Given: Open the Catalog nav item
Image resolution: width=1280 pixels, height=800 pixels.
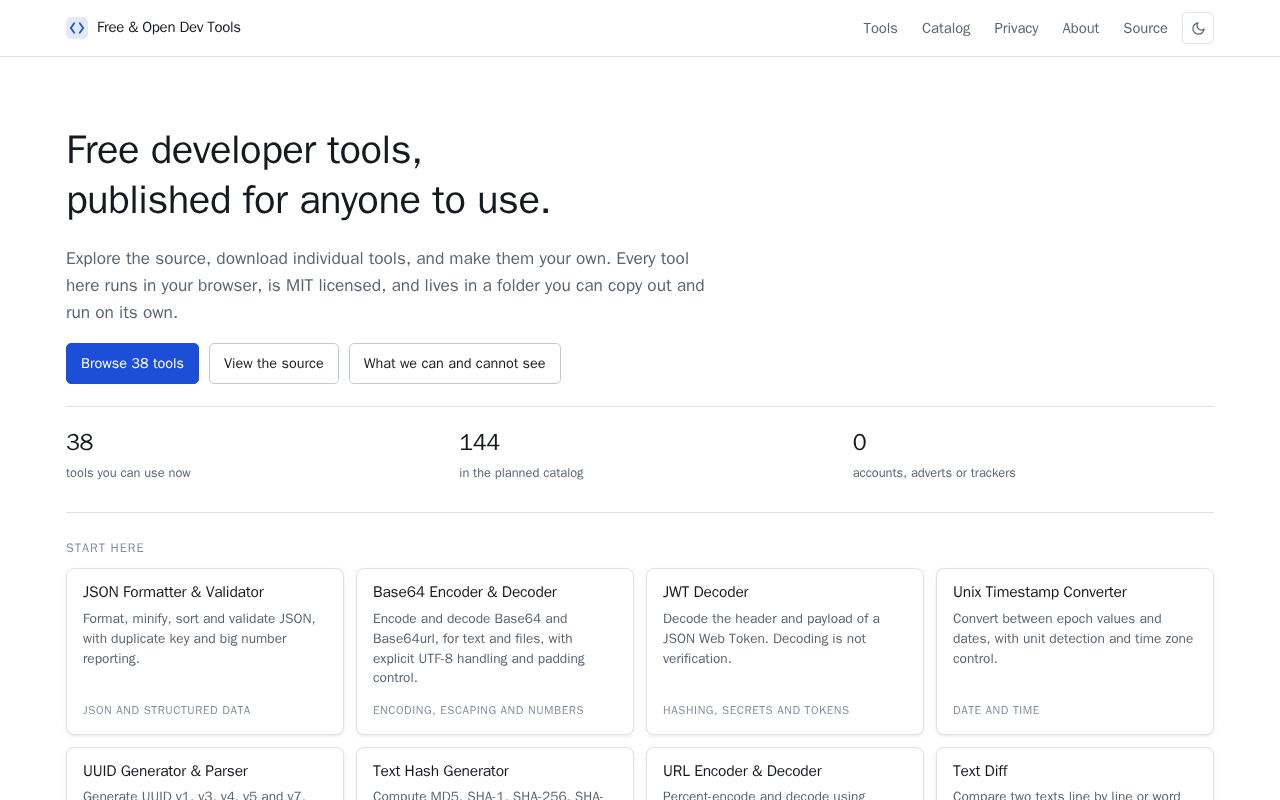Looking at the screenshot, I should point(946,28).
